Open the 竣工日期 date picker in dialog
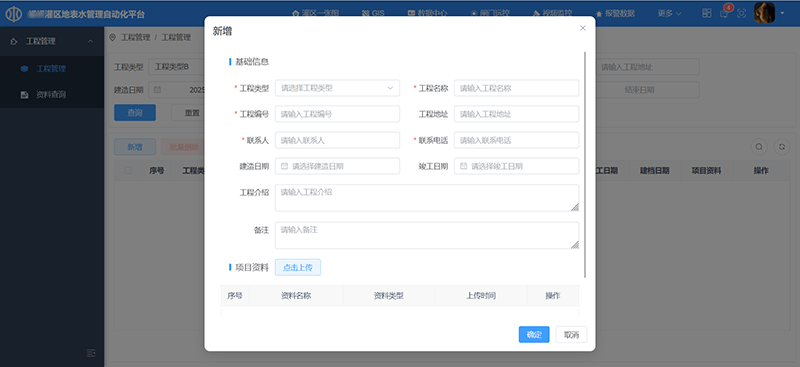The width and height of the screenshot is (800, 367). click(x=516, y=166)
